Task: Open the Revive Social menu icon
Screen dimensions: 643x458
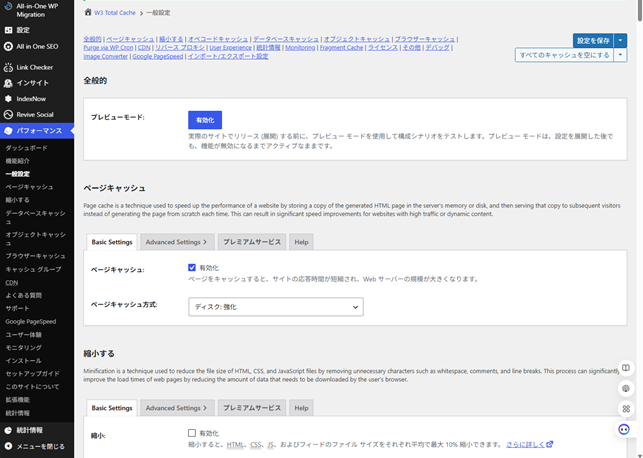Action: click(8, 114)
